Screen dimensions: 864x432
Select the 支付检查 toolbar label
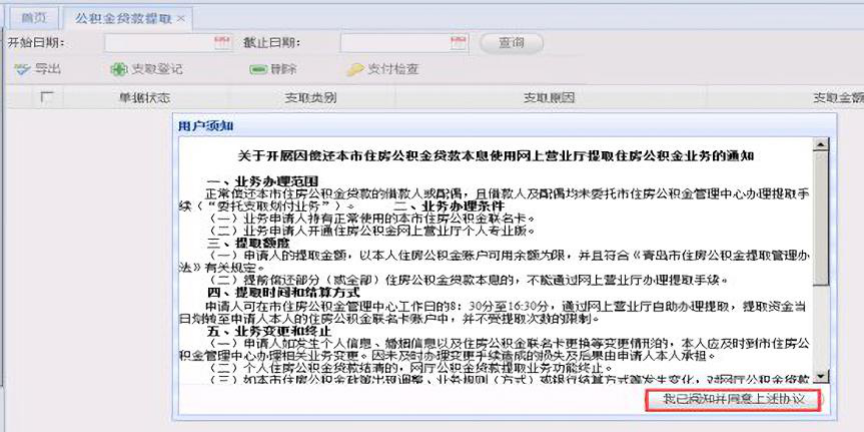[393, 69]
